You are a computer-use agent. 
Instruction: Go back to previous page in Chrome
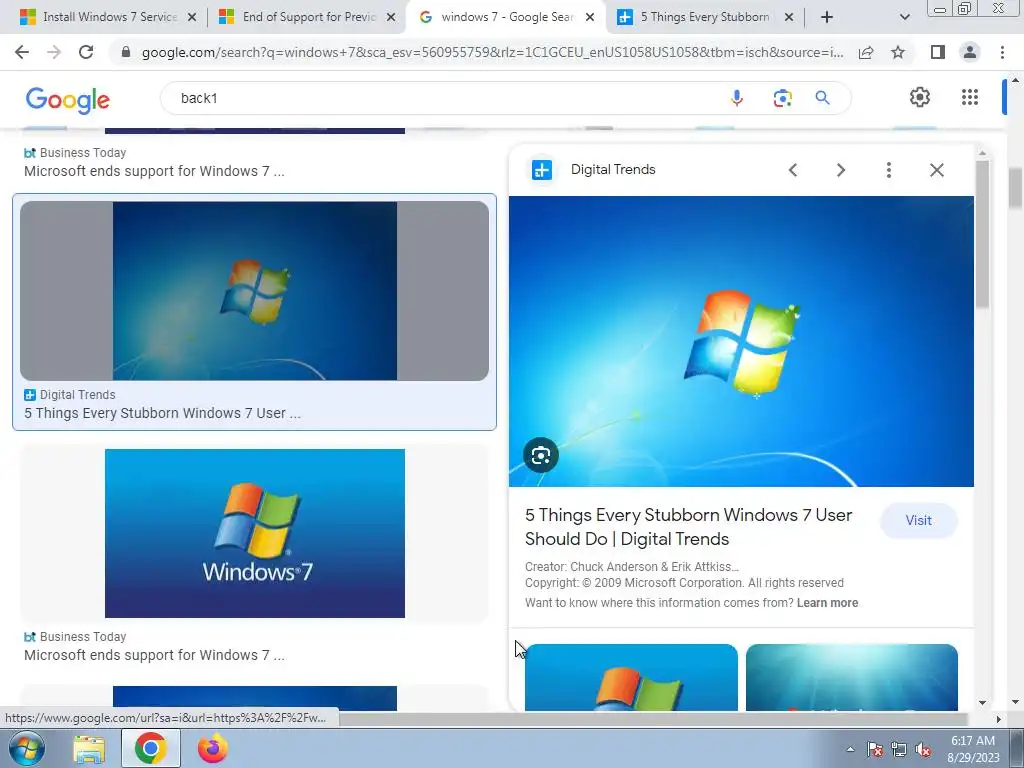point(22,52)
